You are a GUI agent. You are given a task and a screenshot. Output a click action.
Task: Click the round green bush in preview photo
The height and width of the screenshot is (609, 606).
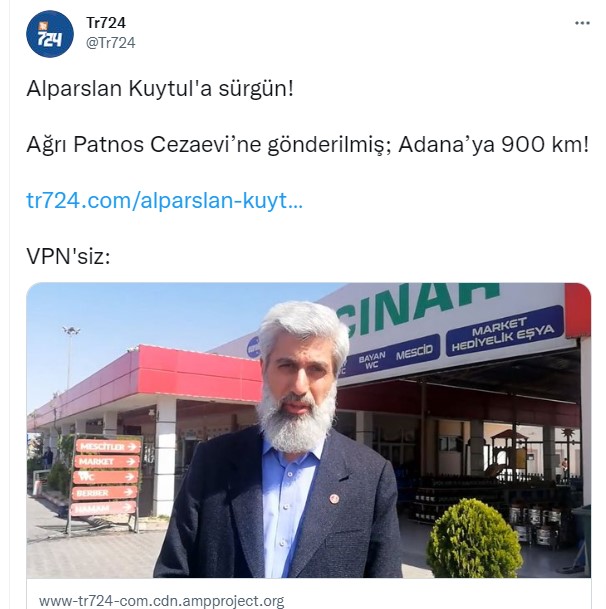[x=473, y=538]
